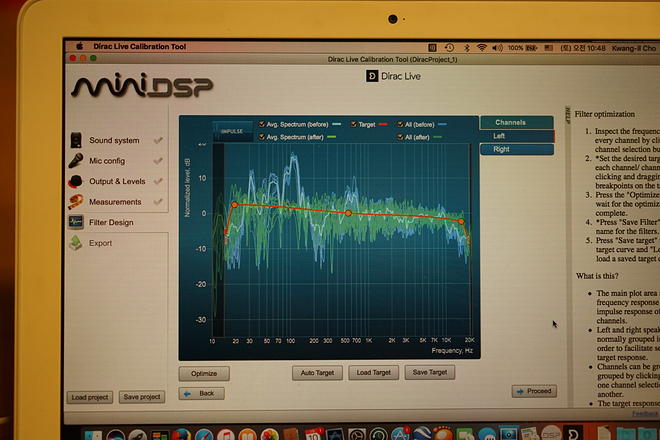Click the Dirac D icon in the Dock
Viewport: 660px width, 440px height.
point(573,433)
